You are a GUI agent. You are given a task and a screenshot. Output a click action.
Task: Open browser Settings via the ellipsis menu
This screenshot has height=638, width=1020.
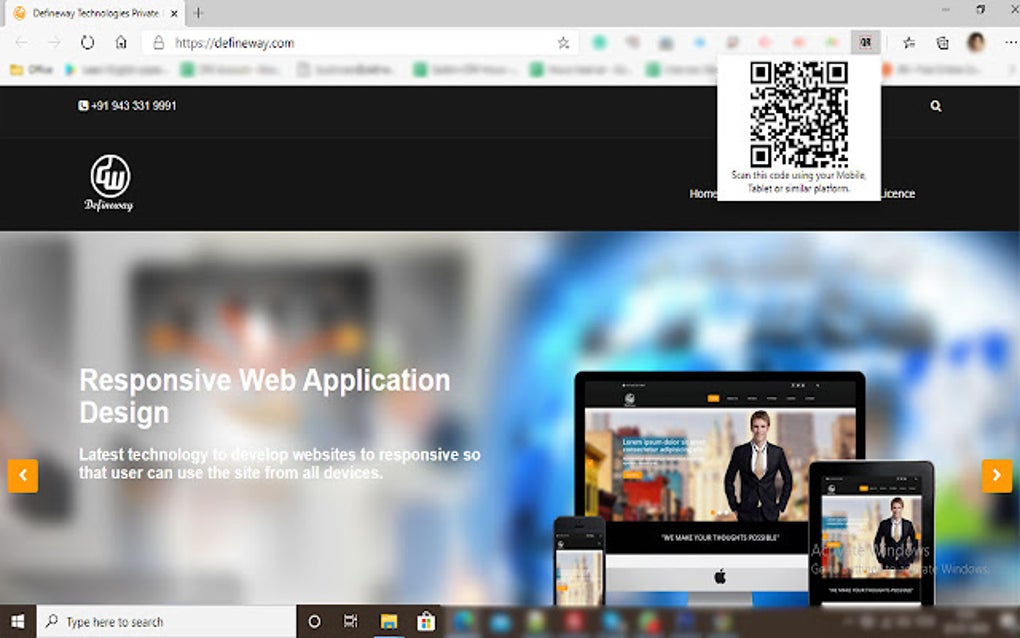[1010, 42]
